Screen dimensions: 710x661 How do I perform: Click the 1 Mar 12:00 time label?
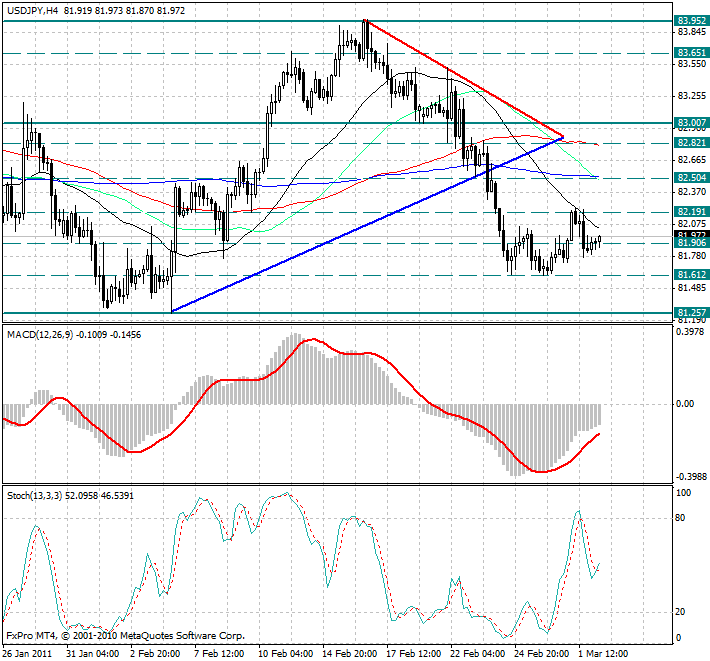604,654
